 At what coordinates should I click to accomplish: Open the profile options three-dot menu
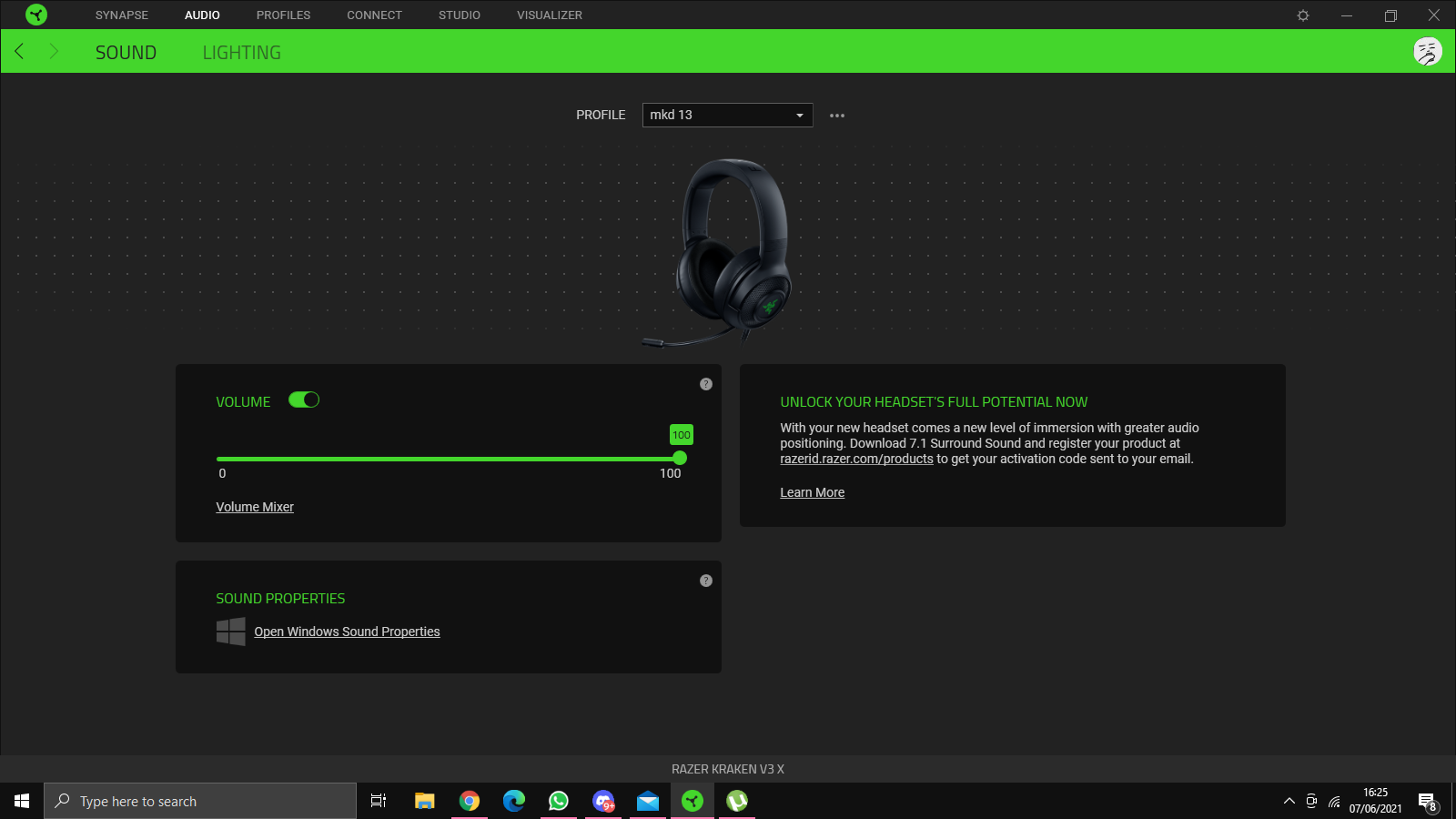[x=837, y=116]
